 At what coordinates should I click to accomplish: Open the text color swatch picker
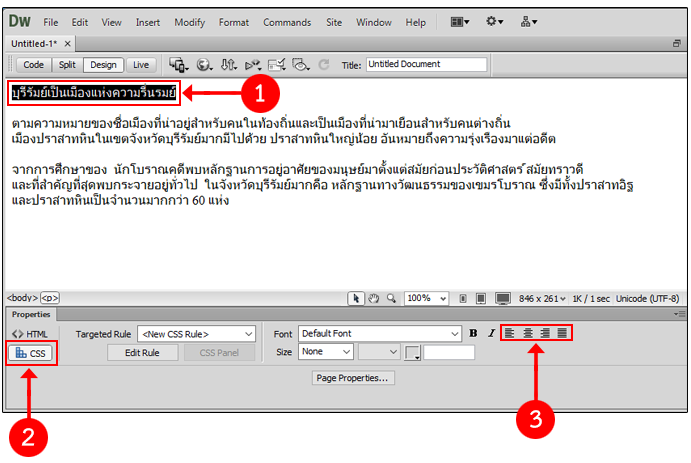(x=413, y=352)
